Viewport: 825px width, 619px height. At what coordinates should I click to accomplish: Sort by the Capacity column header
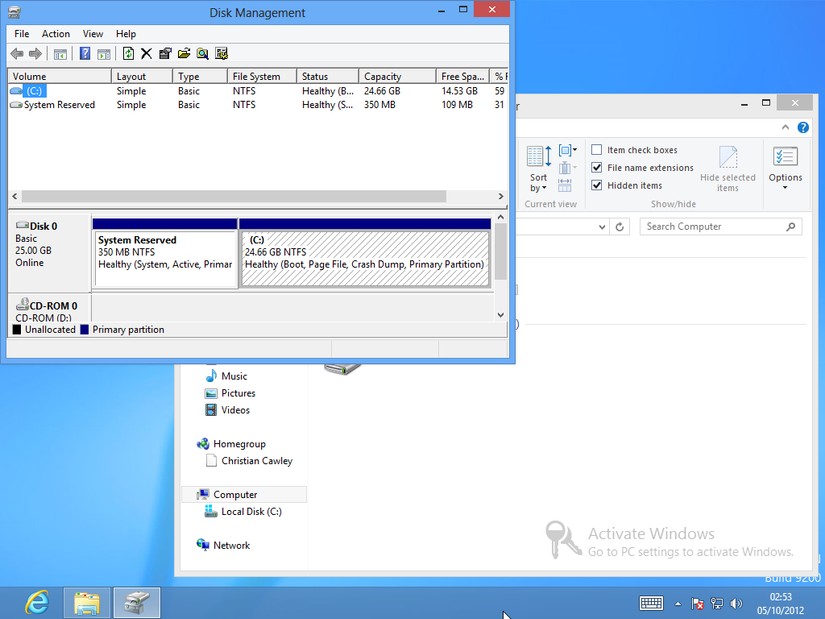click(397, 76)
